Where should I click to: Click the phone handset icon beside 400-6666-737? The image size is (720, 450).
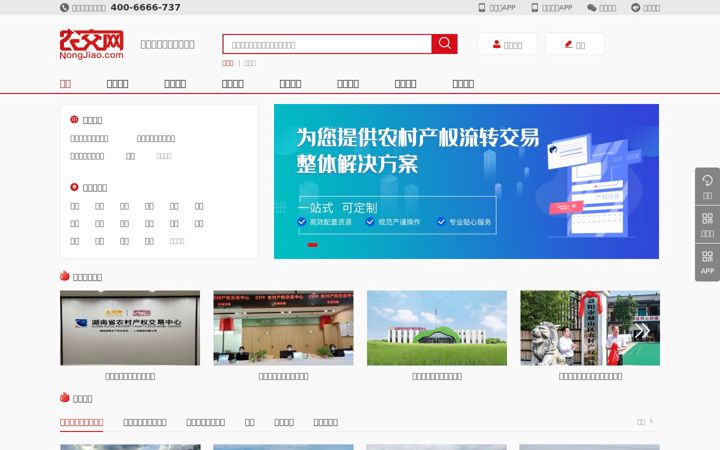click(64, 7)
